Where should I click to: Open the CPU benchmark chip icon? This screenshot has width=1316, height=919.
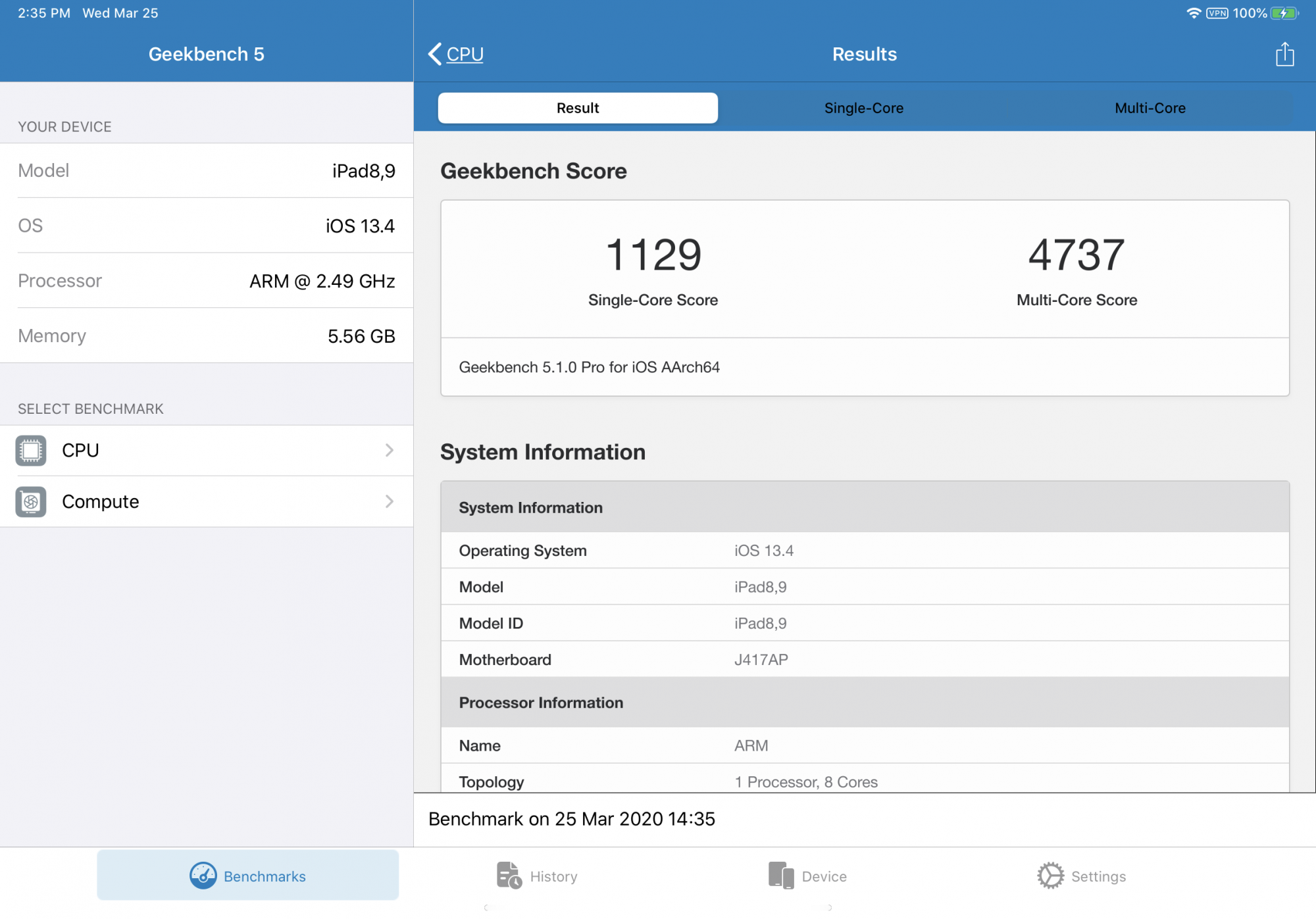pos(31,451)
